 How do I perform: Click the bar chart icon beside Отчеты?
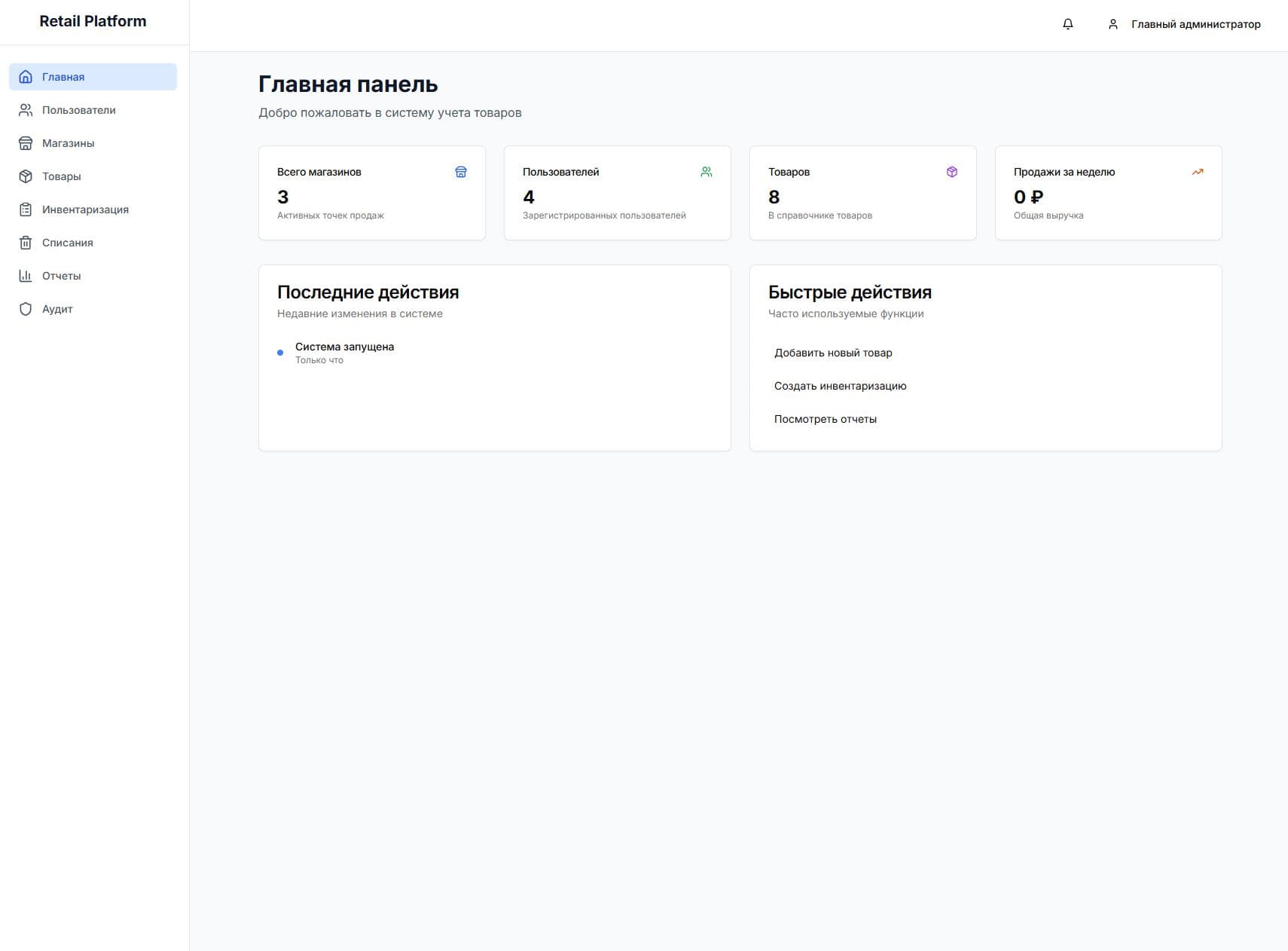[x=26, y=276]
